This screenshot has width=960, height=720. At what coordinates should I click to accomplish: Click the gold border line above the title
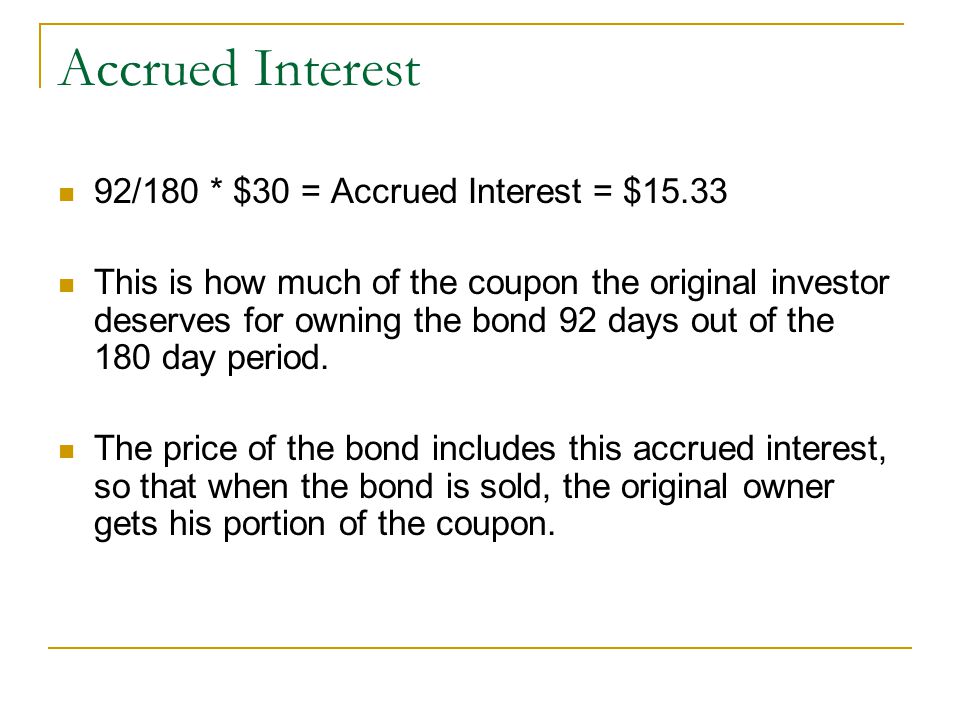(471, 24)
